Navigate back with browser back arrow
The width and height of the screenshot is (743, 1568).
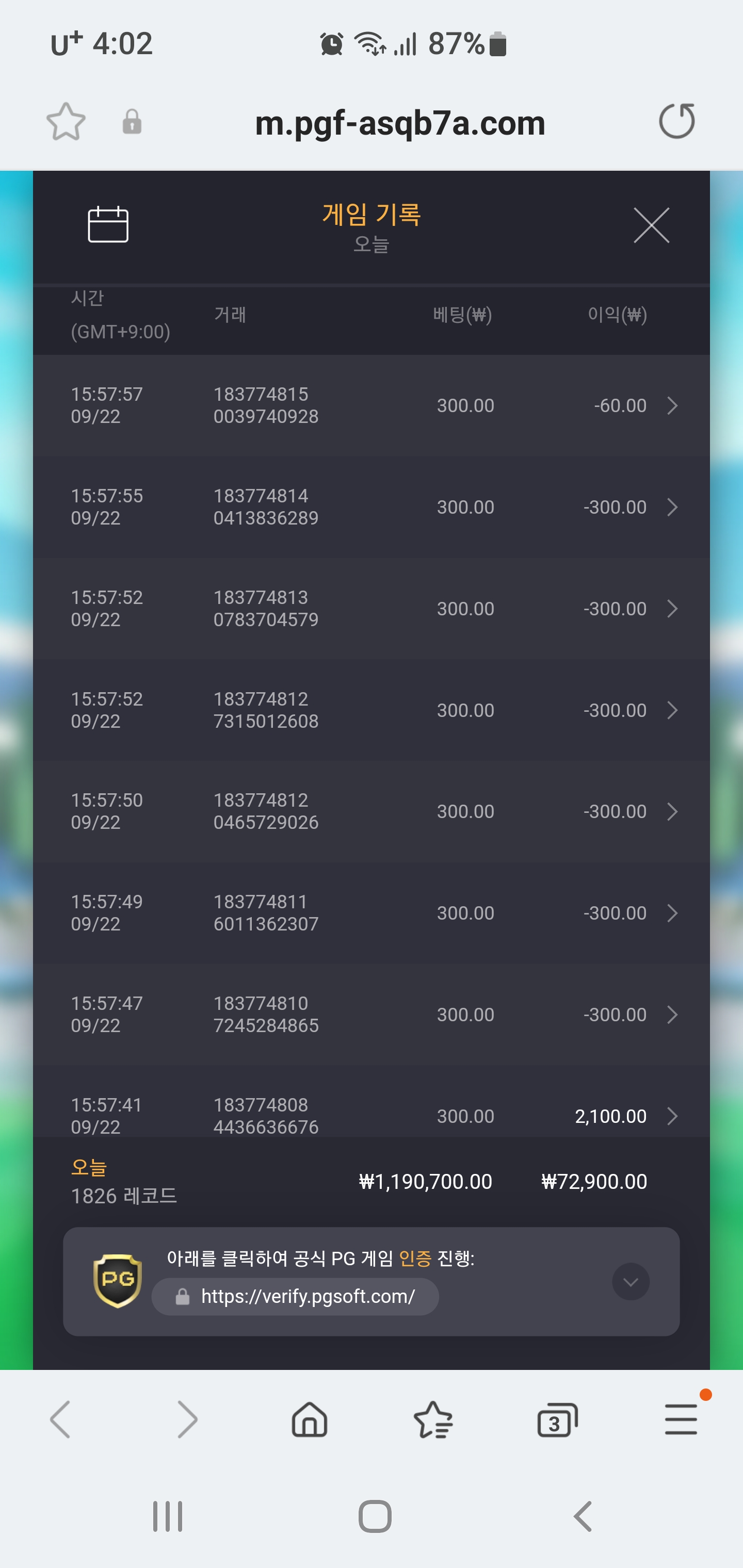60,1419
